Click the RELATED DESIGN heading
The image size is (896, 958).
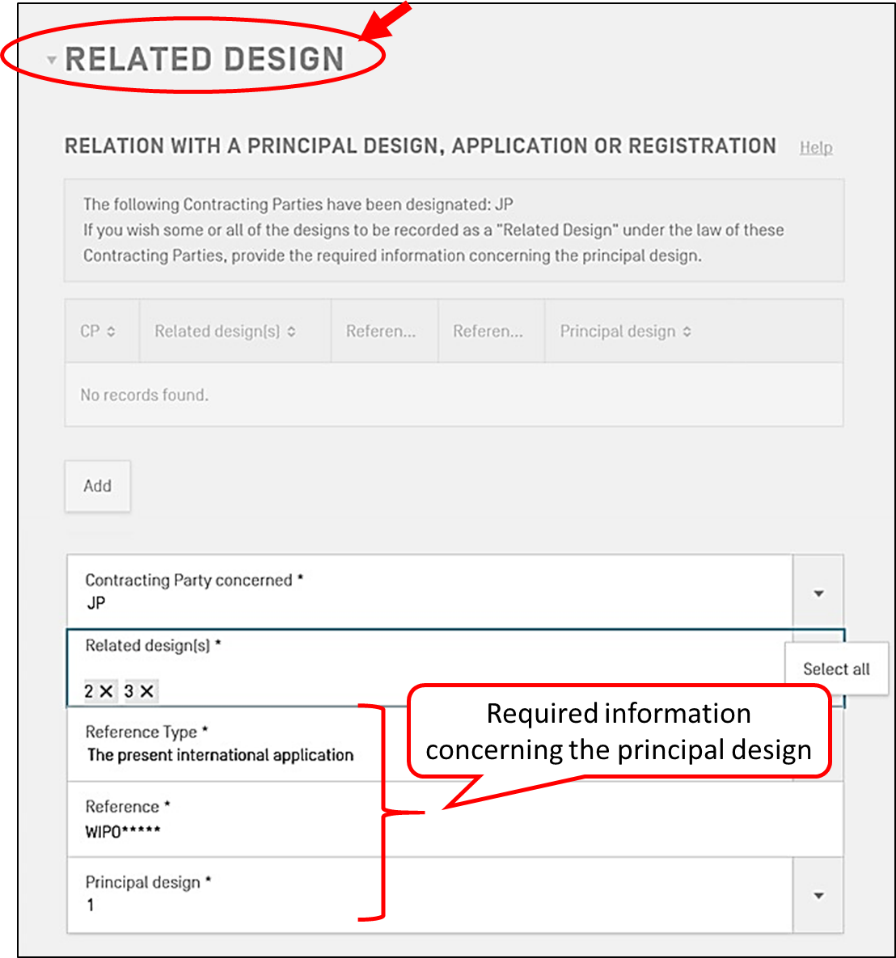point(205,59)
